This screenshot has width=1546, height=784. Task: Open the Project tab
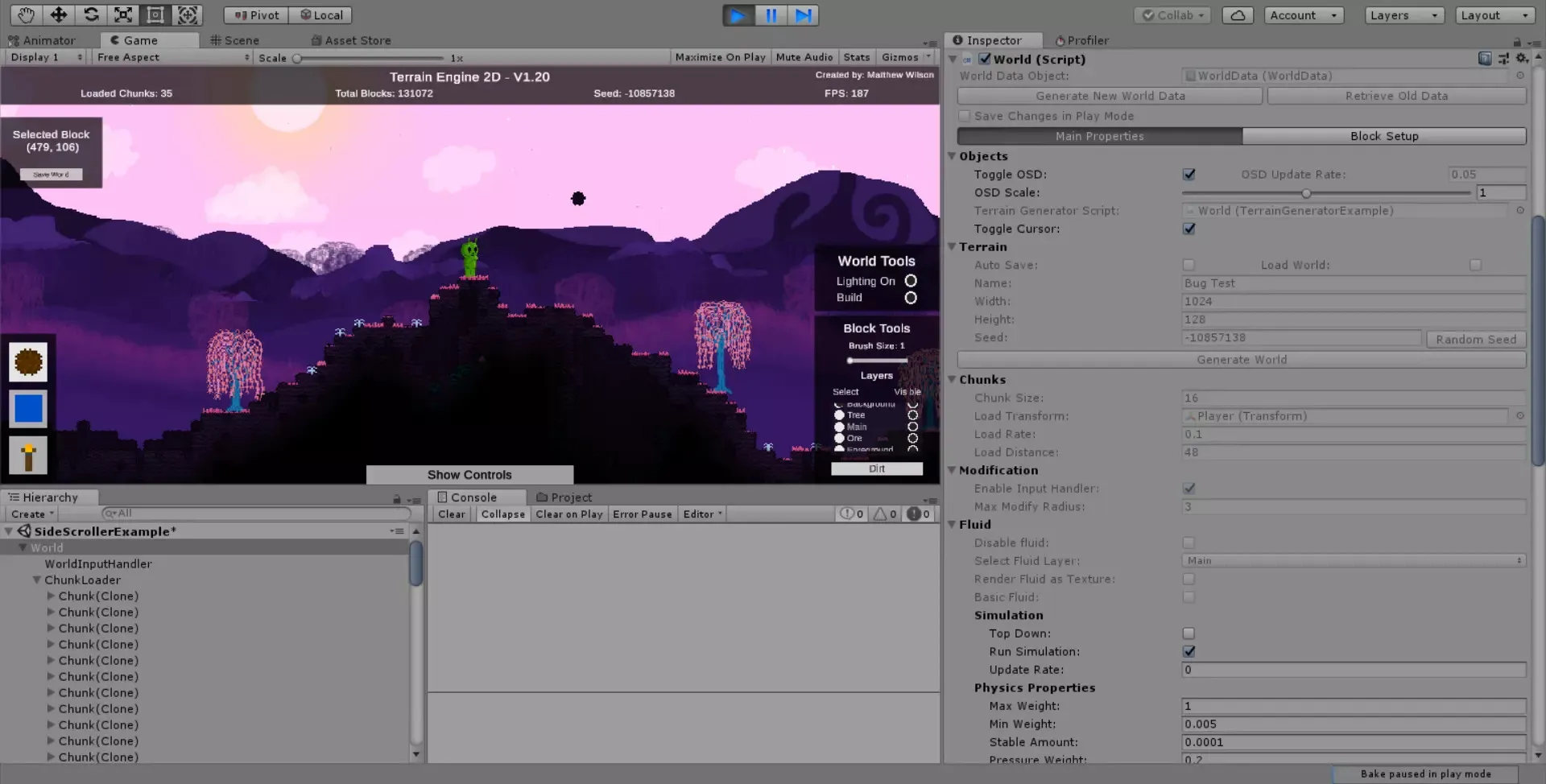tap(564, 497)
